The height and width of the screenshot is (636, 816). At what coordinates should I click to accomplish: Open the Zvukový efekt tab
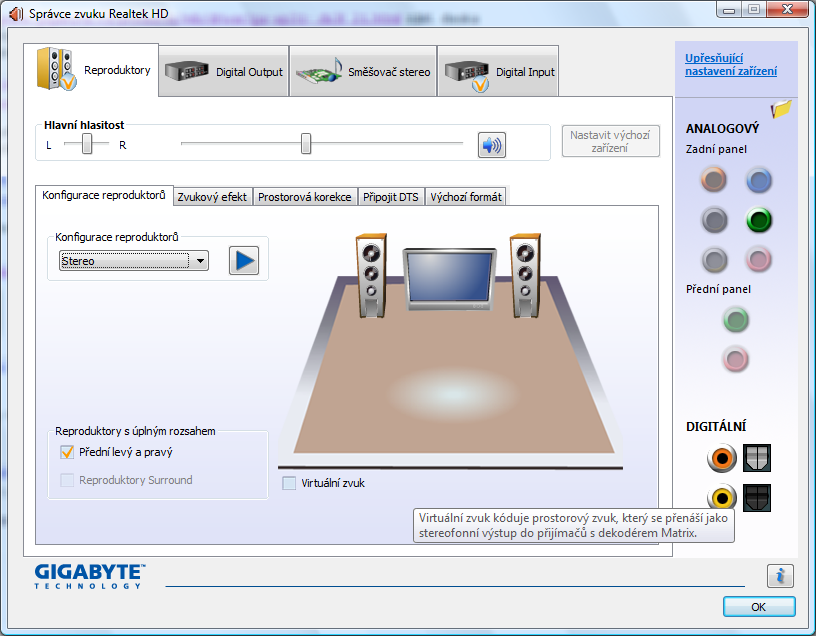pos(212,197)
